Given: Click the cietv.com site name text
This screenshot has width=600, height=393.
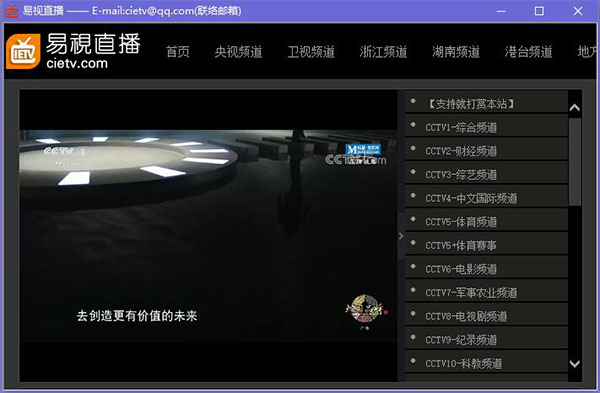Looking at the screenshot, I should pyautogui.click(x=77, y=63).
